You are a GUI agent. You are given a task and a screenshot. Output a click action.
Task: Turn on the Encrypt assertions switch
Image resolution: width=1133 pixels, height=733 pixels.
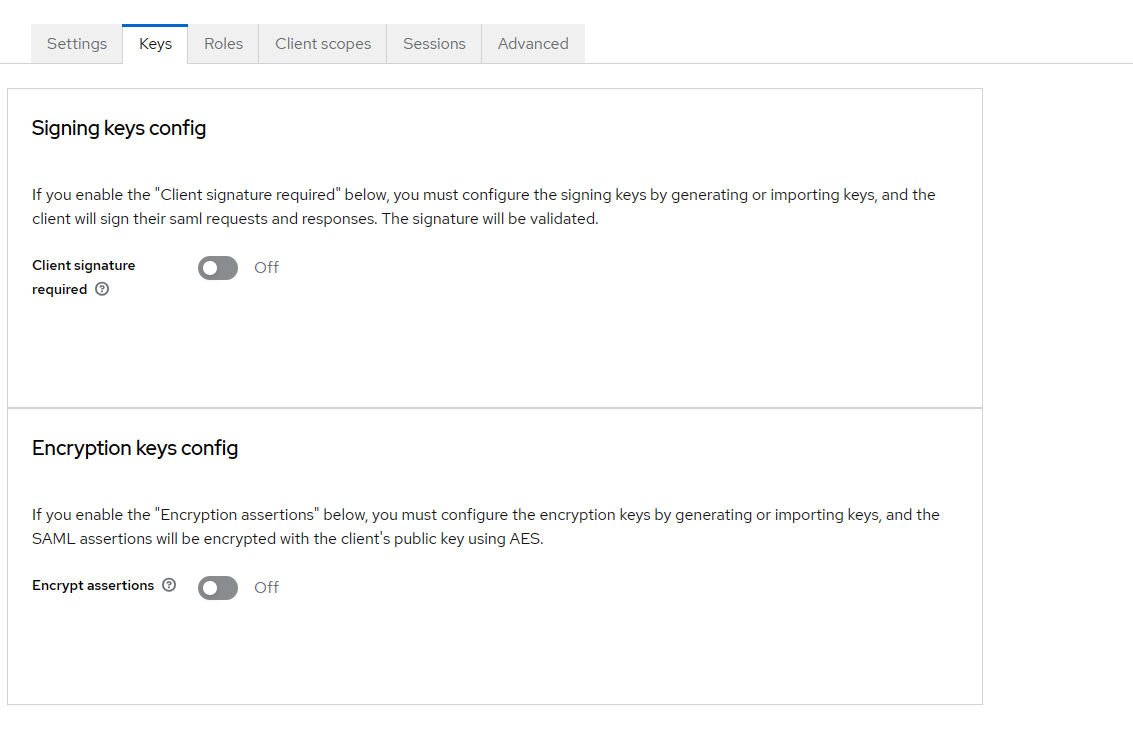pos(218,588)
